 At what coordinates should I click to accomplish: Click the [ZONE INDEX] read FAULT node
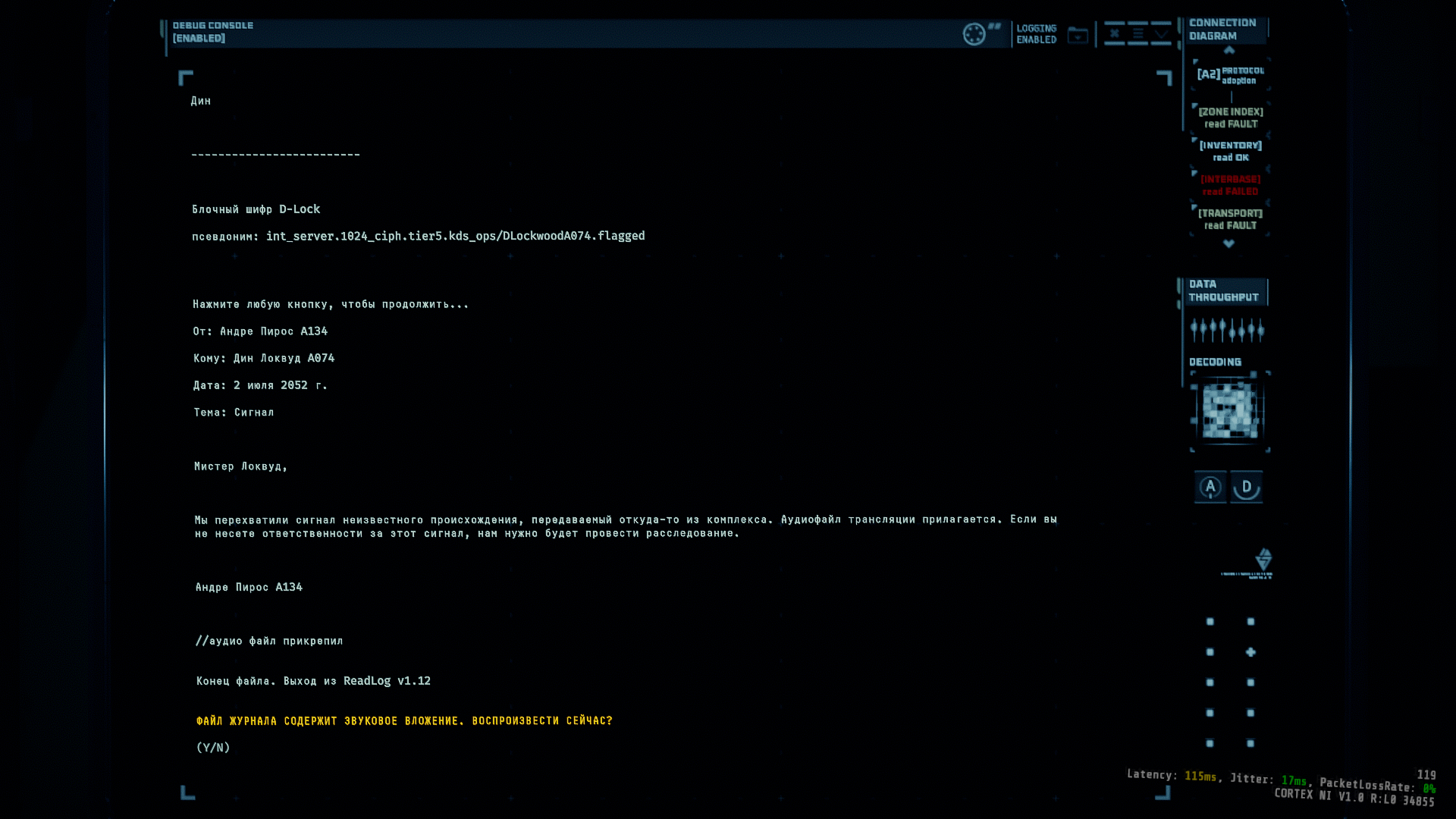coord(1230,118)
